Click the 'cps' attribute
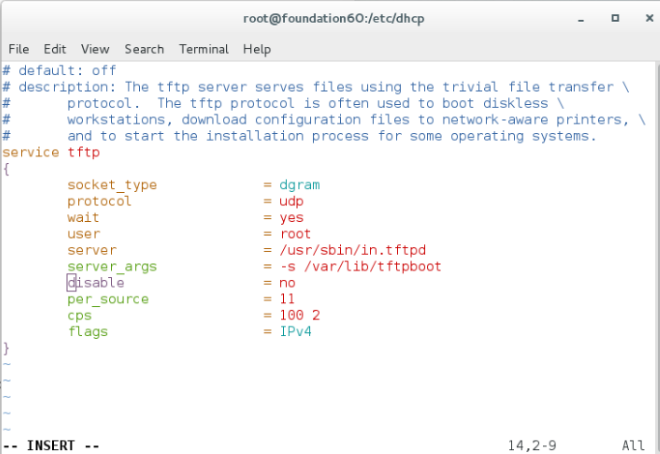This screenshot has width=660, height=454. [x=79, y=316]
